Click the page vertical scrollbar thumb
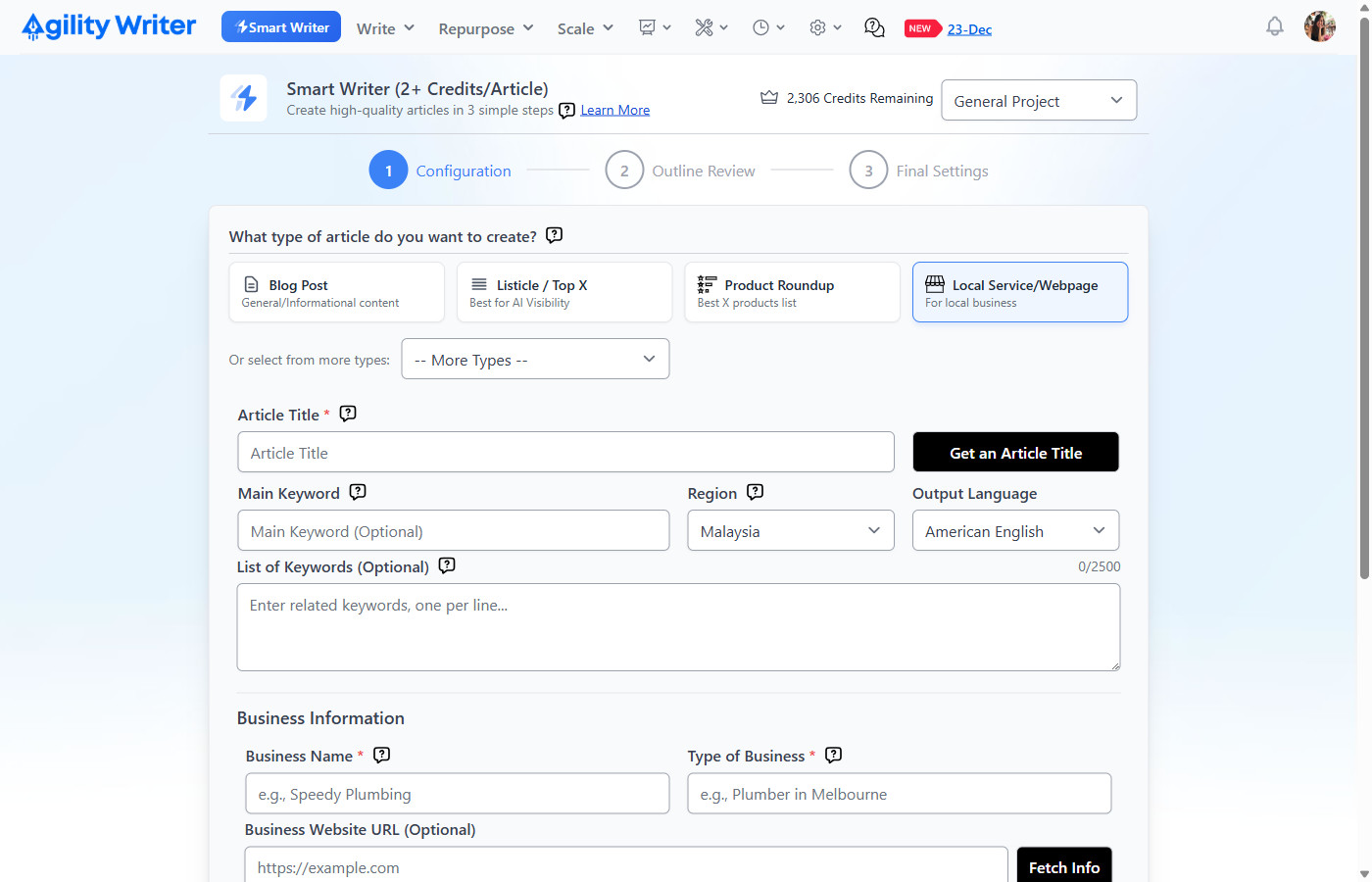Screen dimensions: 1372x882 pos(1364,299)
